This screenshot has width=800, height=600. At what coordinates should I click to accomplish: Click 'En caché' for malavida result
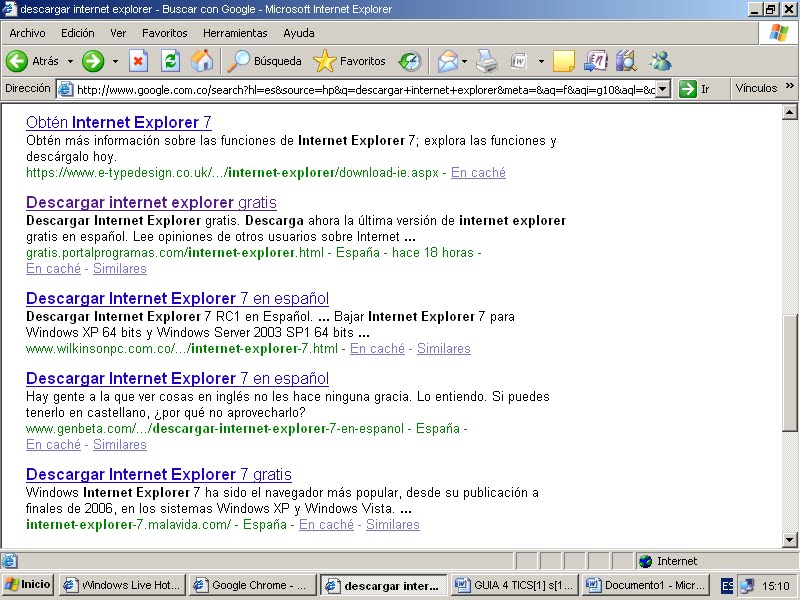click(326, 524)
